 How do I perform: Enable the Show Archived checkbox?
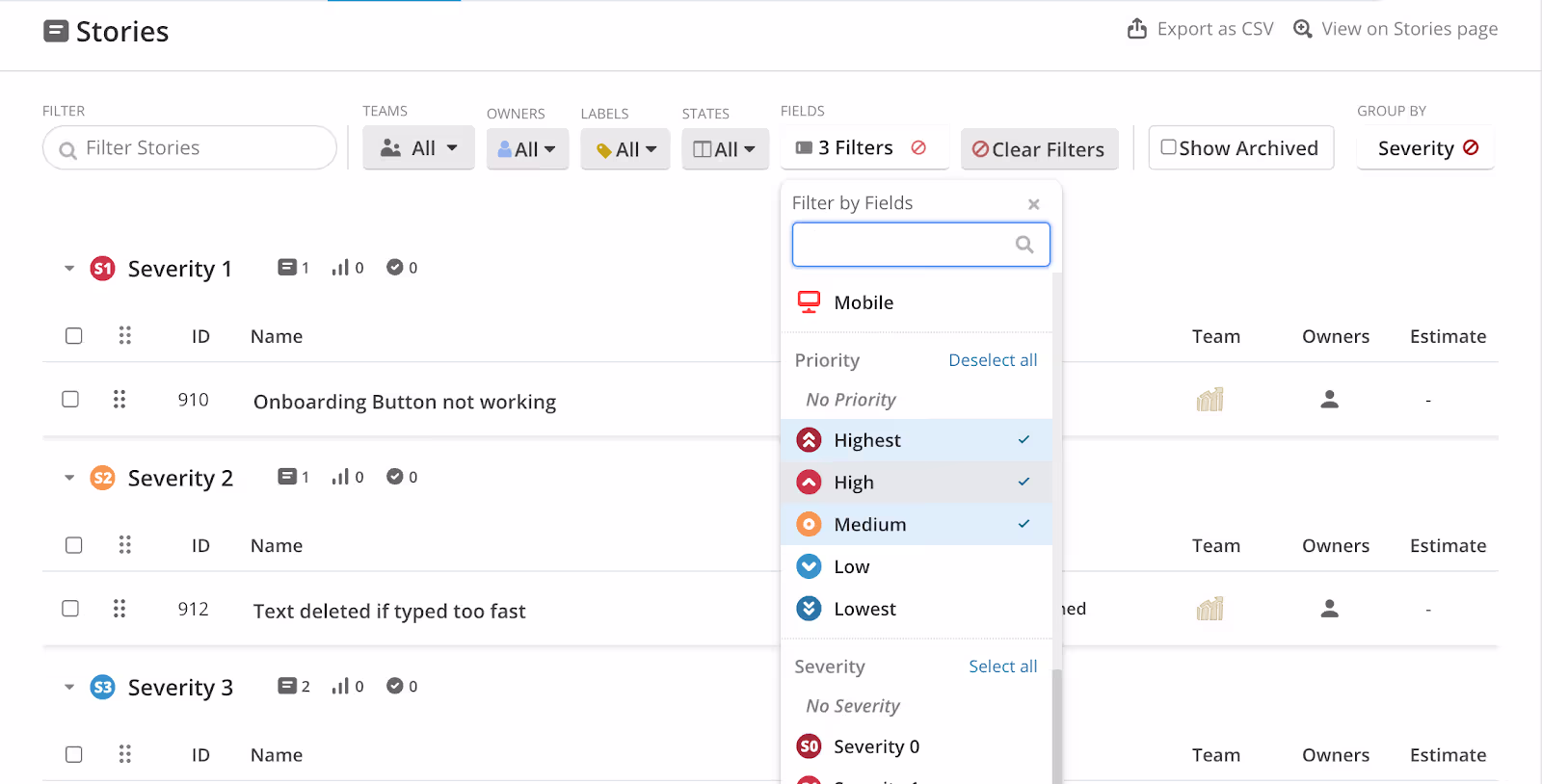coord(1168,147)
